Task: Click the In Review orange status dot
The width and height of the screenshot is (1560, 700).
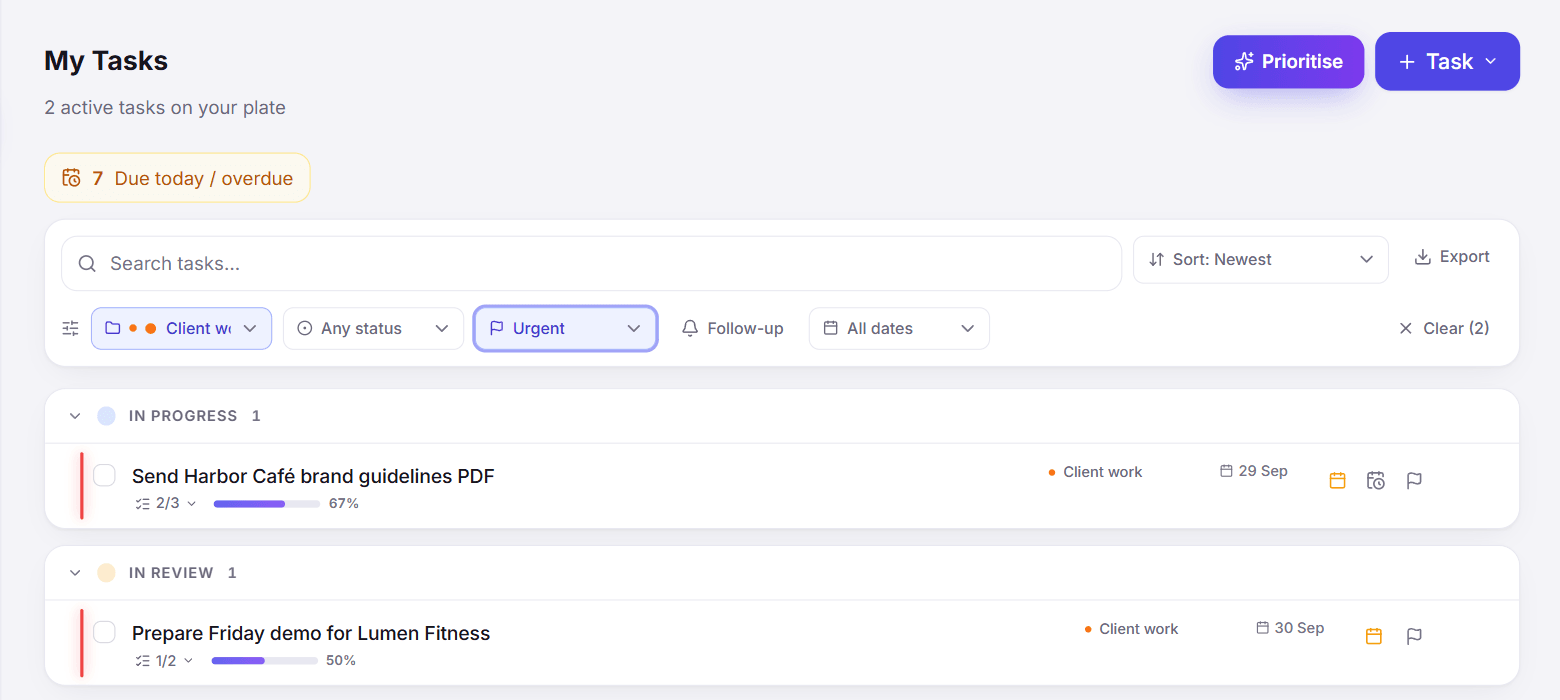Action: tap(106, 573)
